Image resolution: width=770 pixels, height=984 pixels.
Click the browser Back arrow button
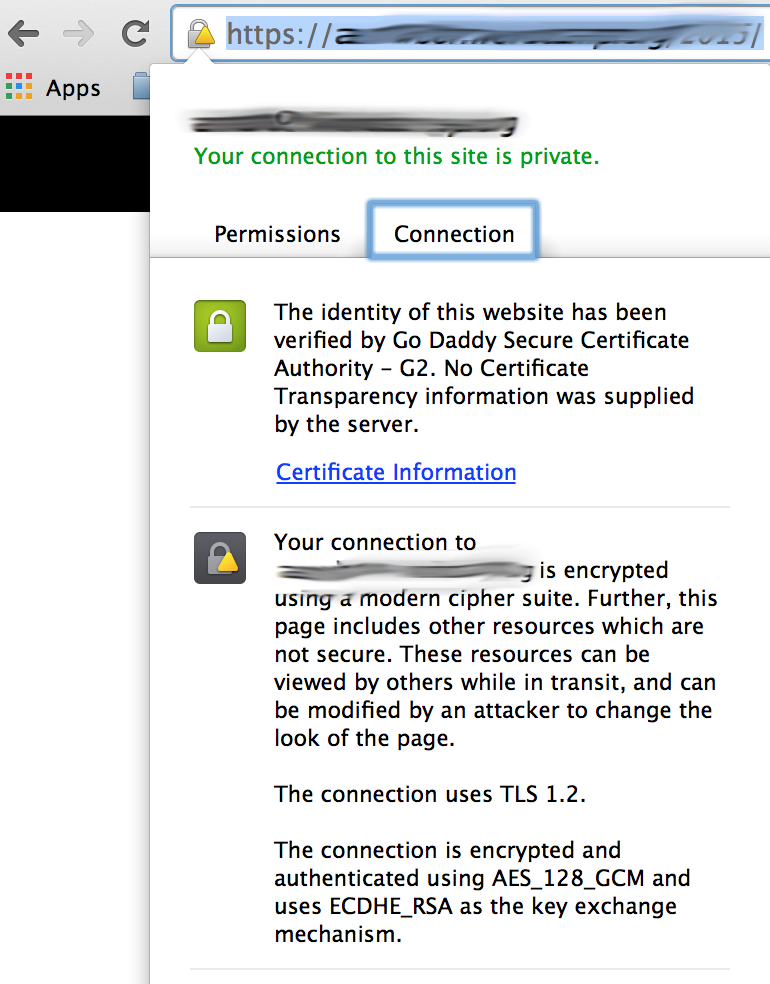24,34
